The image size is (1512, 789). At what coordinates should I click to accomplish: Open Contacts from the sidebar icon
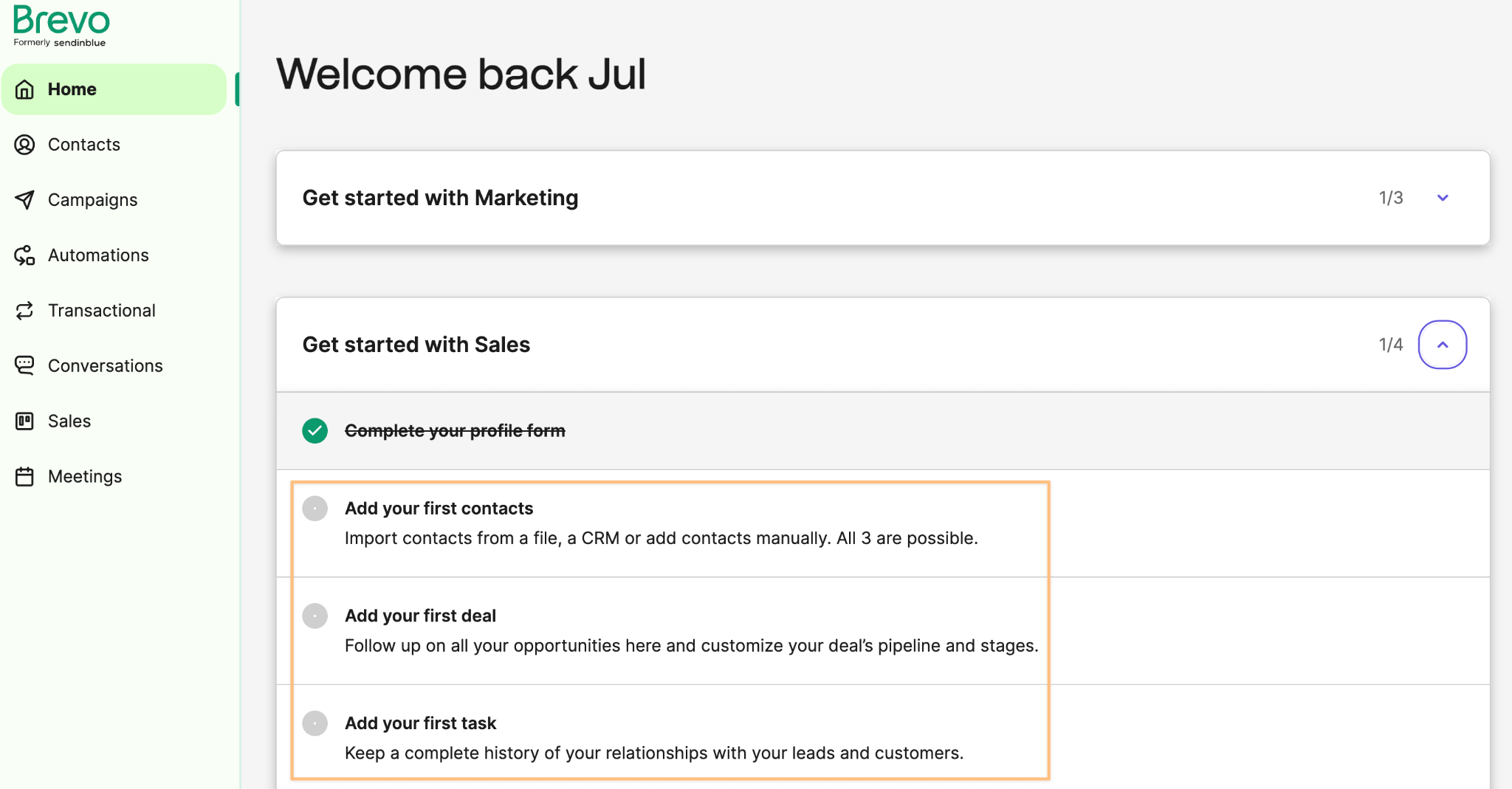tap(24, 145)
